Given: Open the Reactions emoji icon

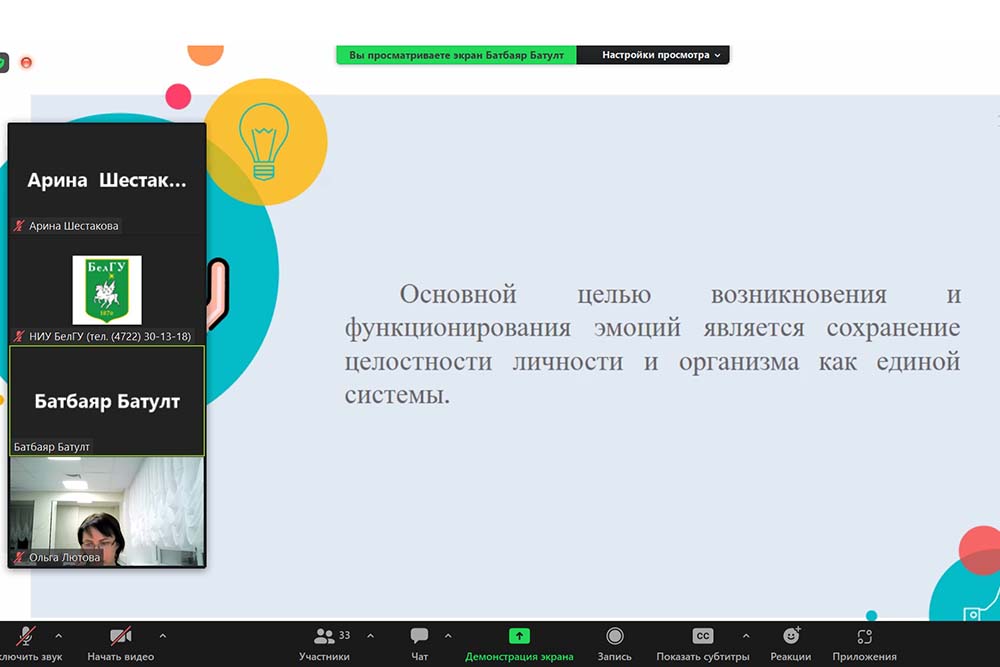Looking at the screenshot, I should 790,636.
